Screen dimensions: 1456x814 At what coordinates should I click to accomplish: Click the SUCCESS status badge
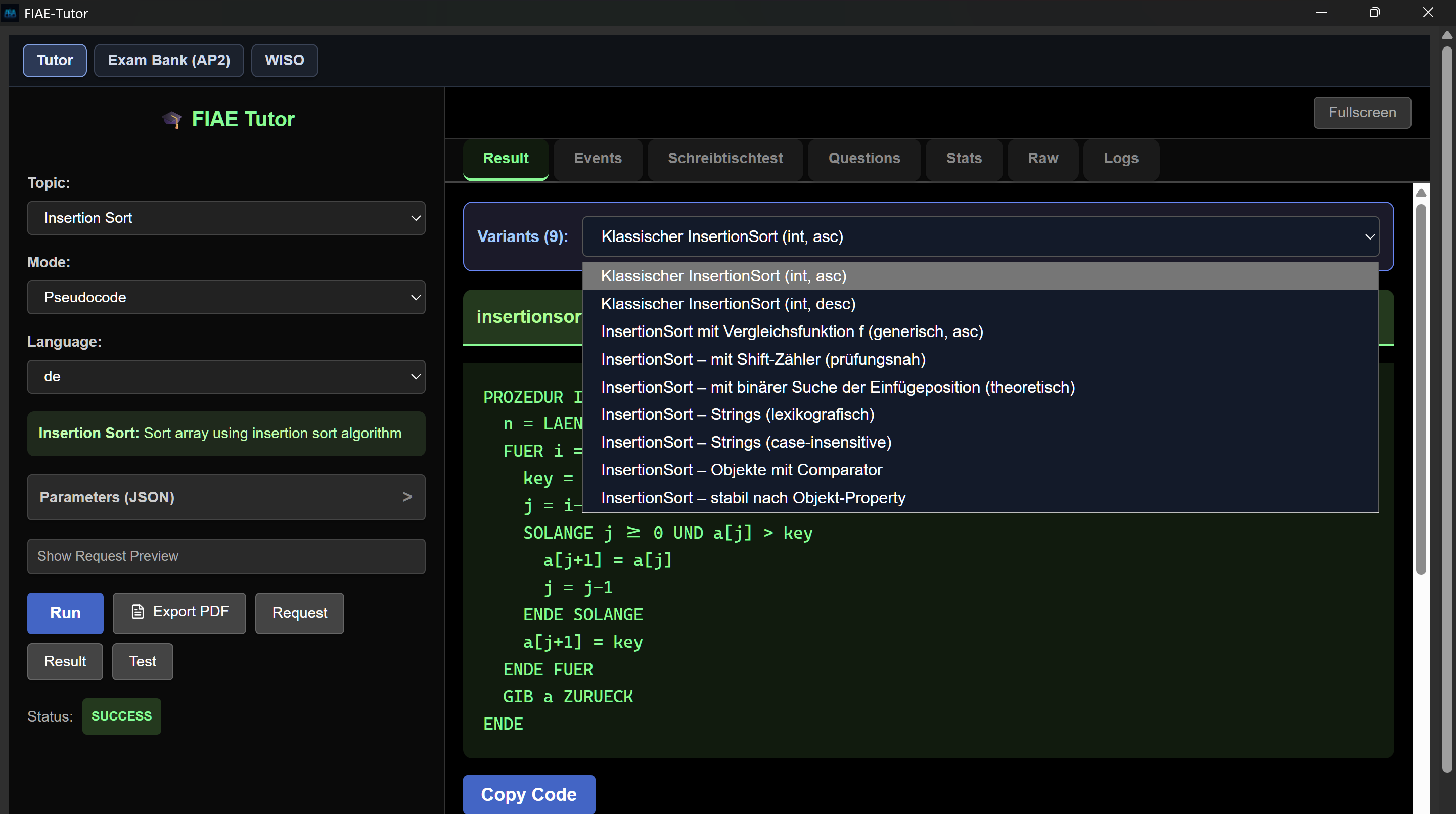click(x=121, y=716)
